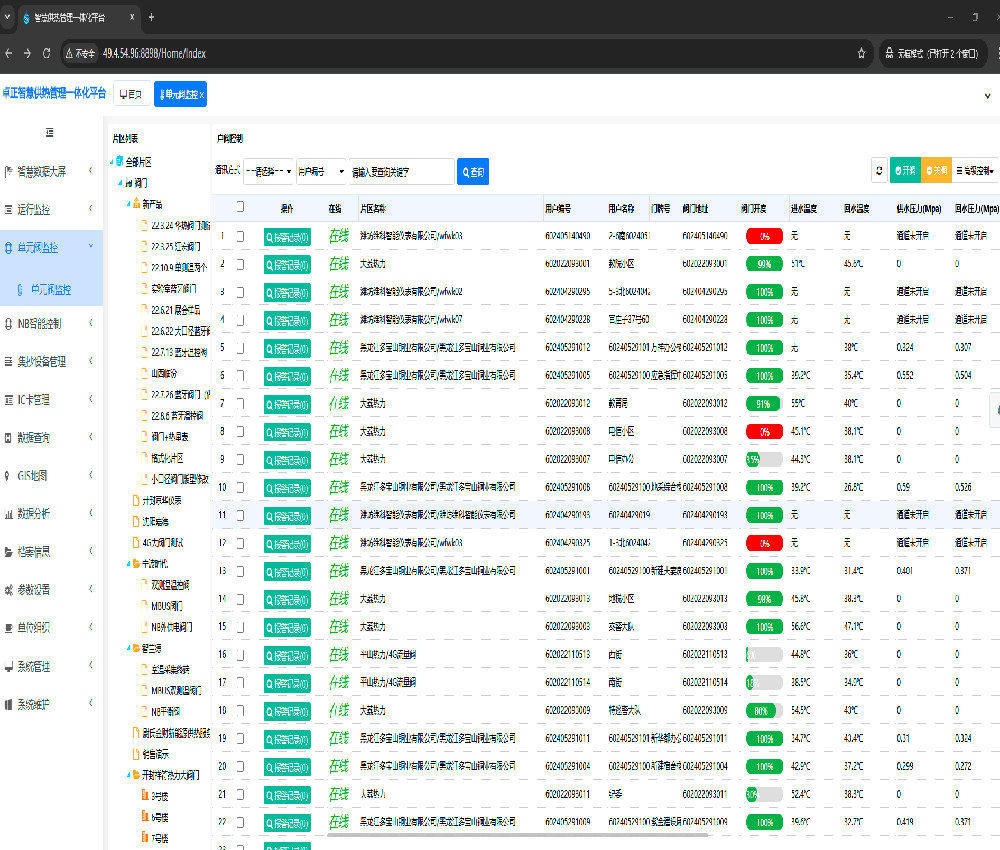Click the 7号楼 building icon in tree
This screenshot has width=1000, height=850.
145,838
